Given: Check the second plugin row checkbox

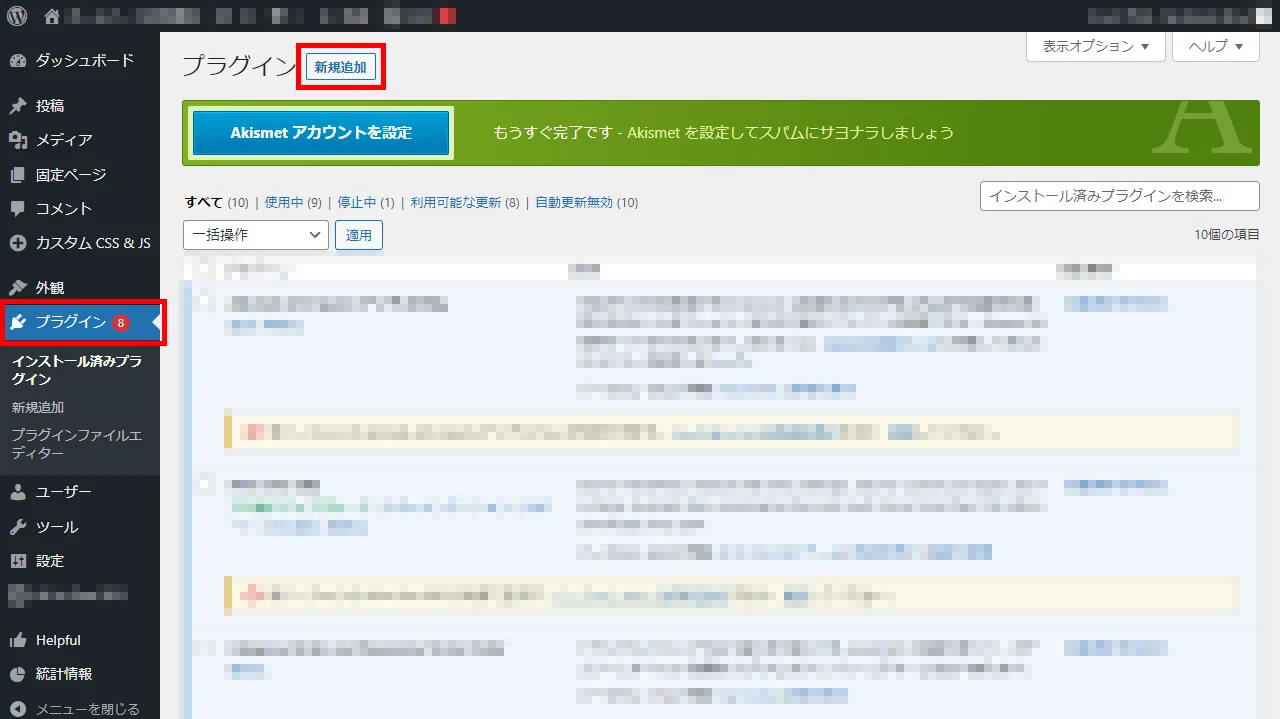Looking at the screenshot, I should click(x=204, y=484).
